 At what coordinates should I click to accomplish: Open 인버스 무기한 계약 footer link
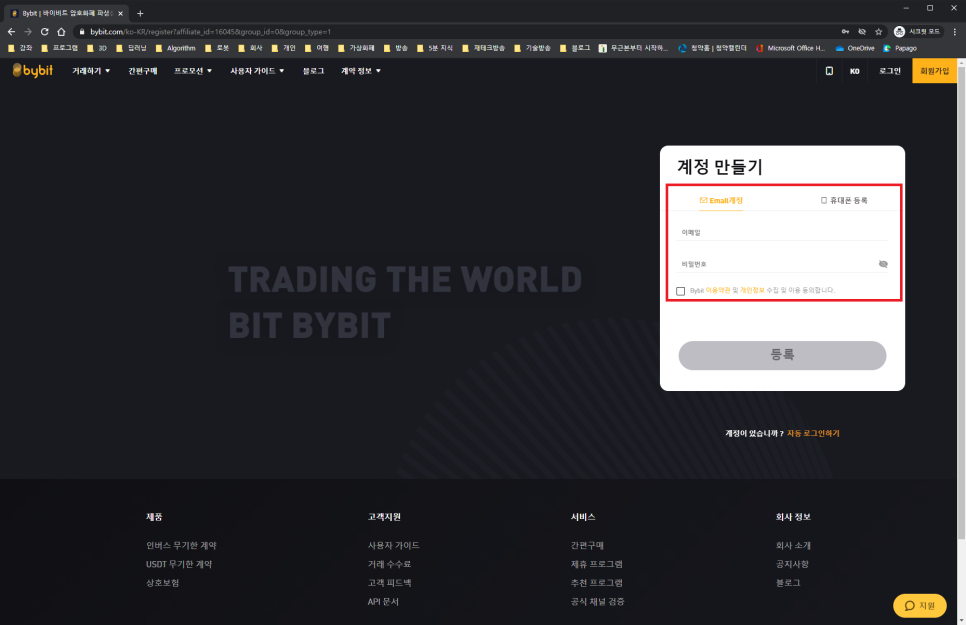pyautogui.click(x=181, y=545)
